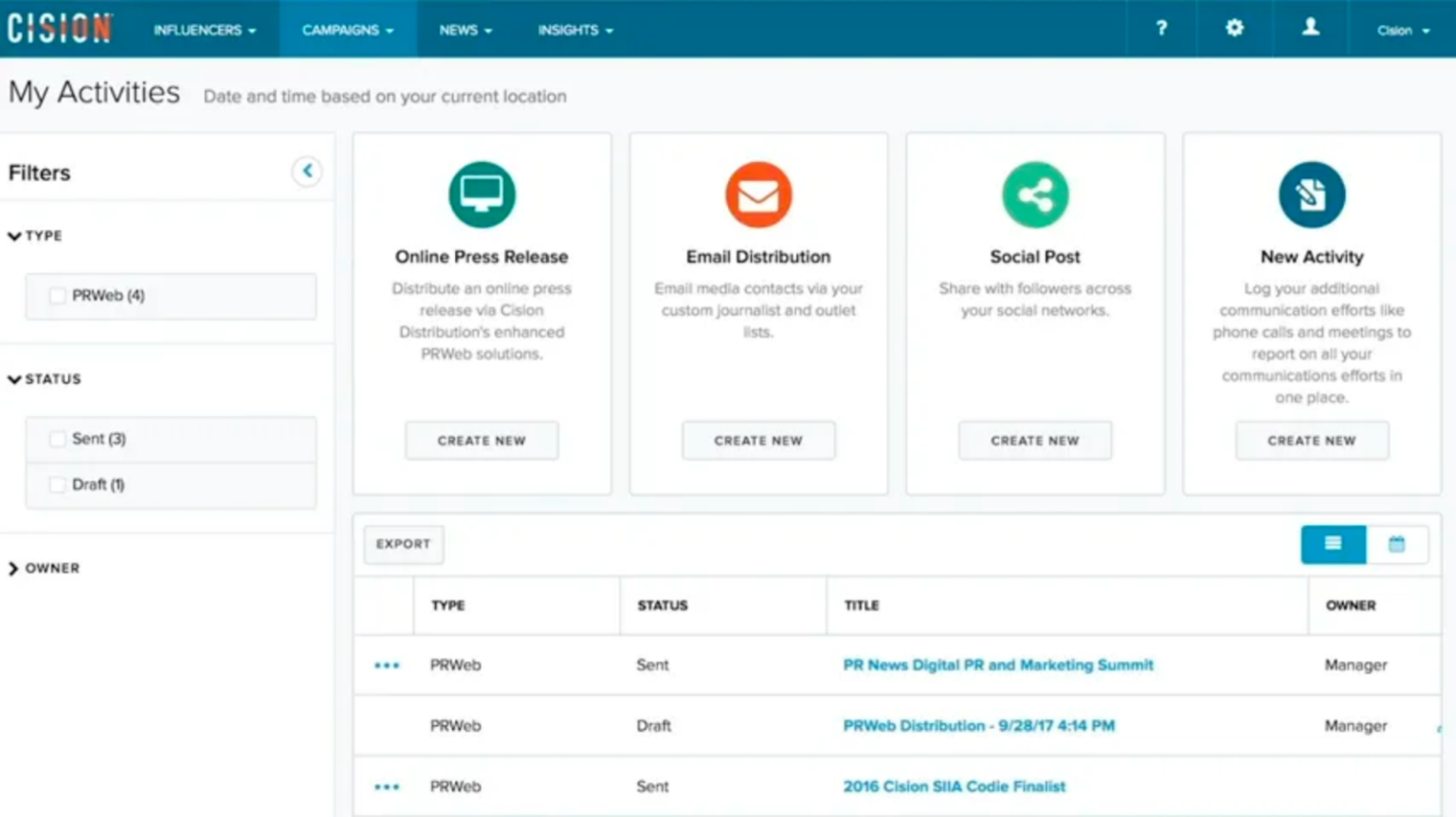Open the News menu
1456x817 pixels.
click(464, 29)
